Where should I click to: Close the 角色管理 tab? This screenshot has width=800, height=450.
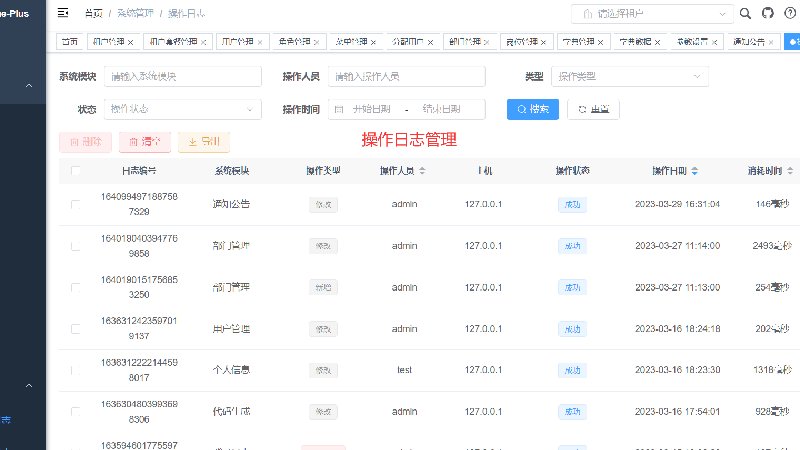[316, 42]
